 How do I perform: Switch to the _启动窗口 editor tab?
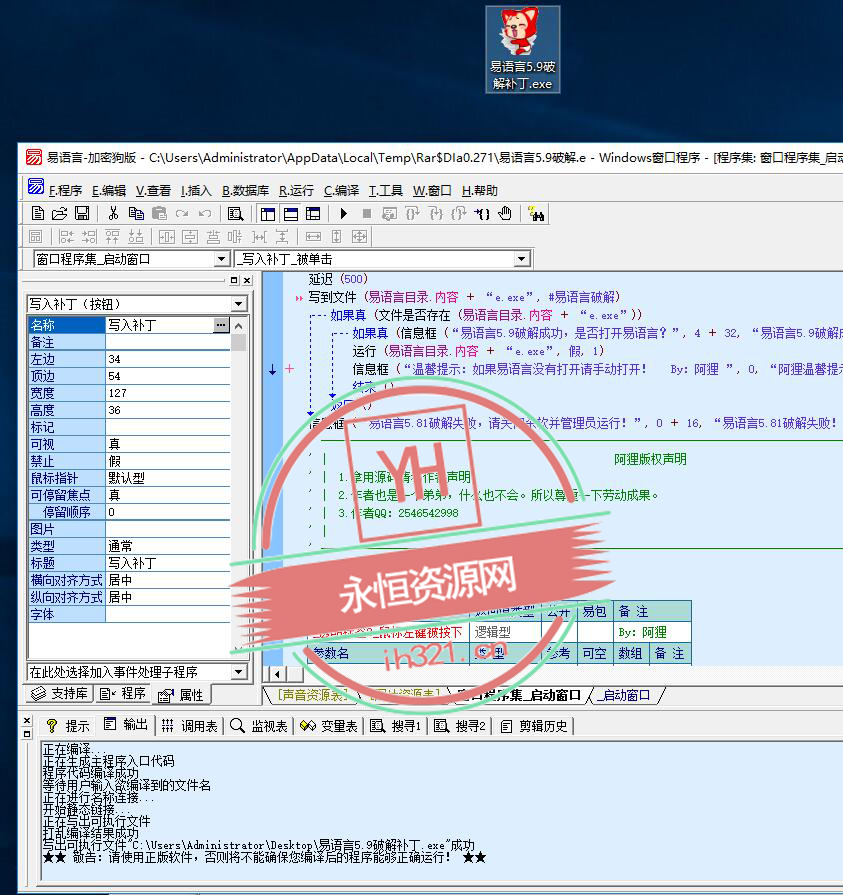626,695
